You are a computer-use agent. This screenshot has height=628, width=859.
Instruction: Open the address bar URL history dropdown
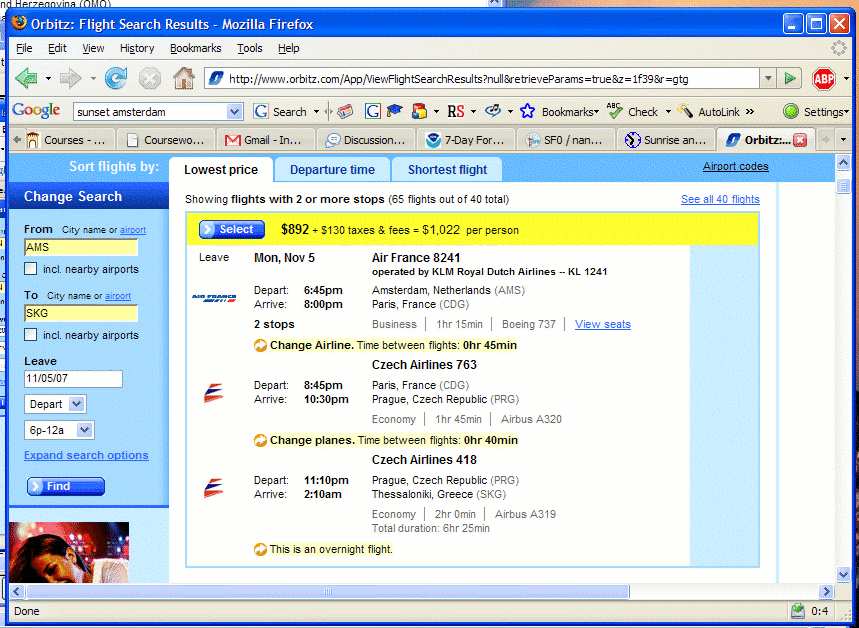[x=768, y=78]
